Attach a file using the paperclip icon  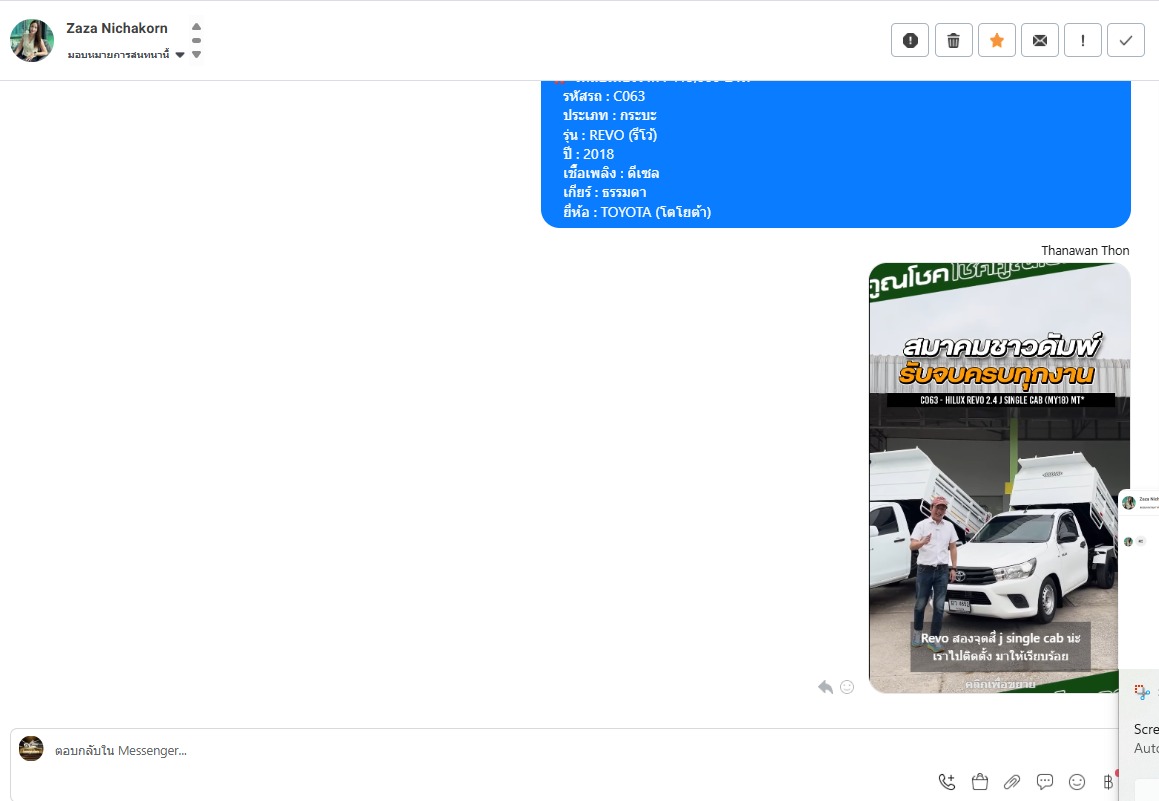pyautogui.click(x=1012, y=781)
